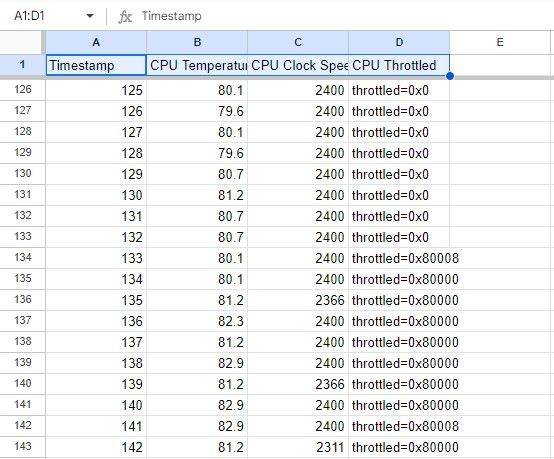The height and width of the screenshot is (459, 554).
Task: Select column E header
Action: pyautogui.click(x=500, y=42)
